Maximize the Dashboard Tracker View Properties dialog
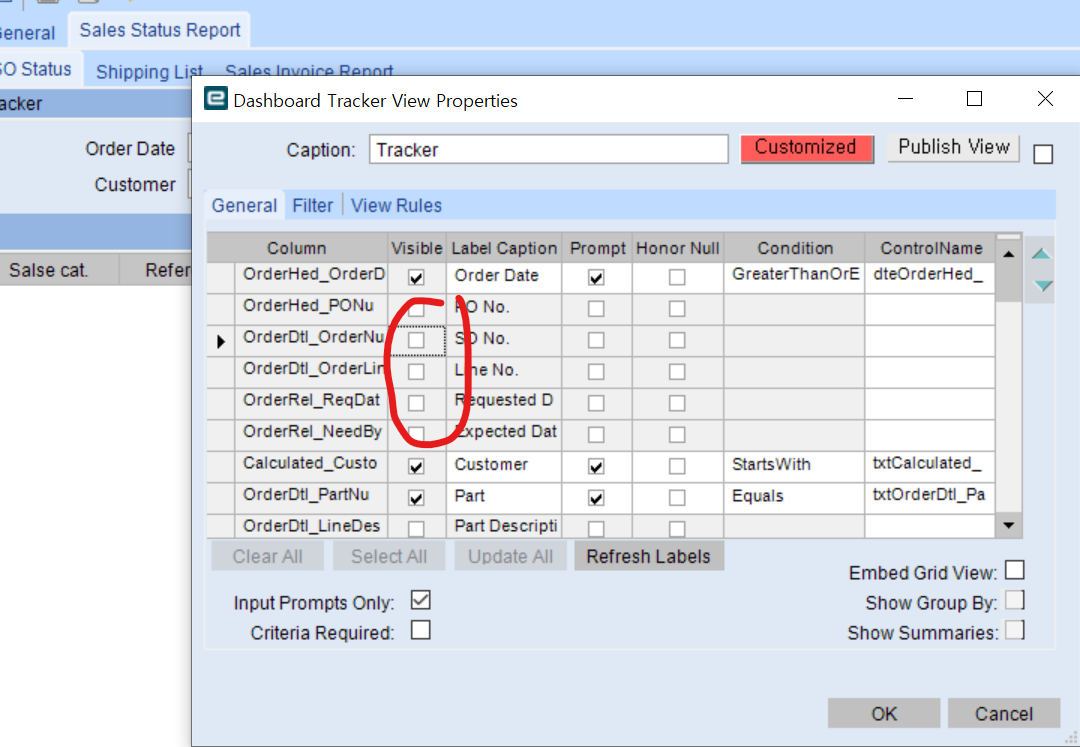 pyautogui.click(x=974, y=99)
